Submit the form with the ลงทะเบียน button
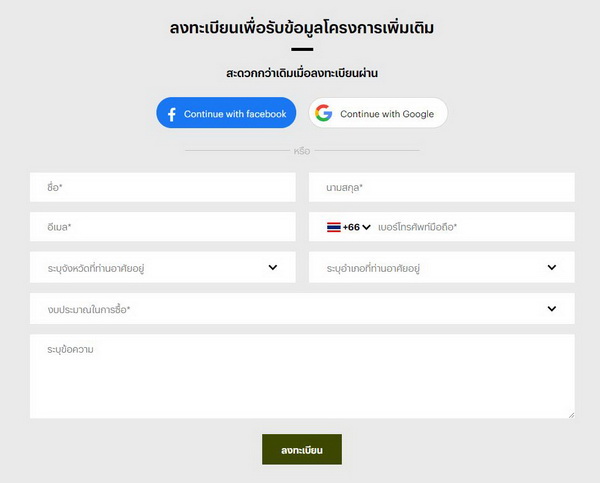The height and width of the screenshot is (483, 600). click(x=302, y=450)
